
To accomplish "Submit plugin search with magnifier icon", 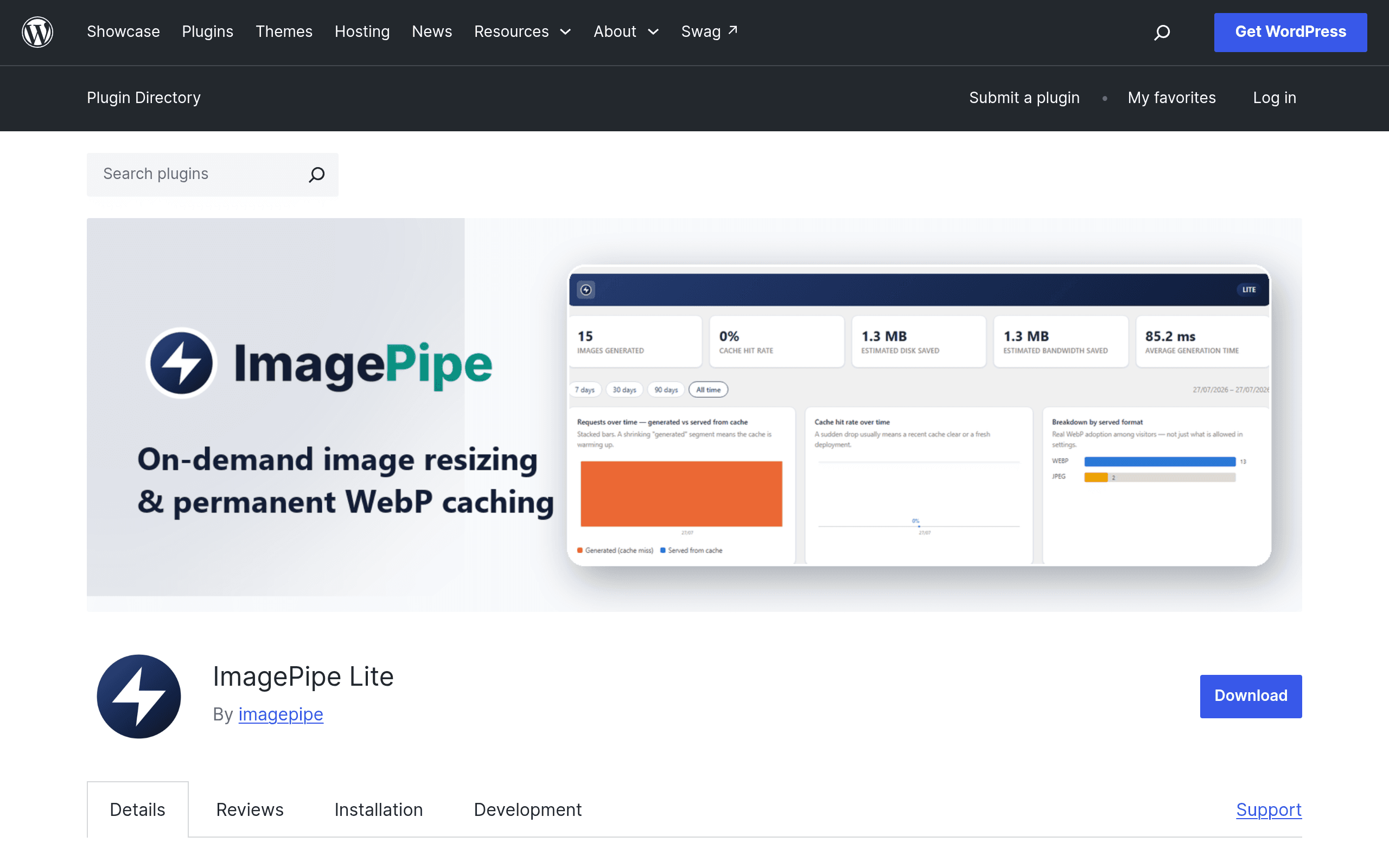I will click(317, 175).
